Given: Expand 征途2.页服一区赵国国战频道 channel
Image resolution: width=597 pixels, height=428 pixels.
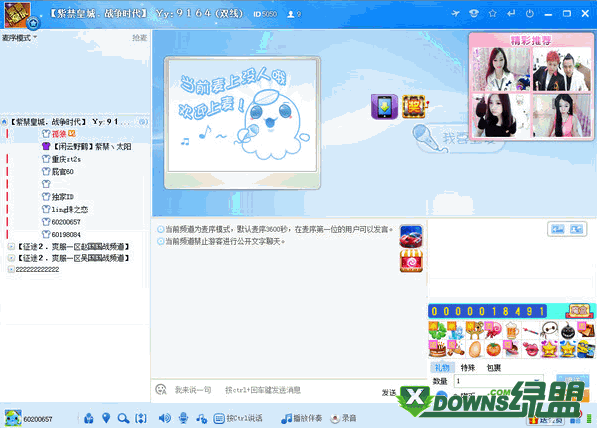Looking at the screenshot, I should (x=11, y=246).
